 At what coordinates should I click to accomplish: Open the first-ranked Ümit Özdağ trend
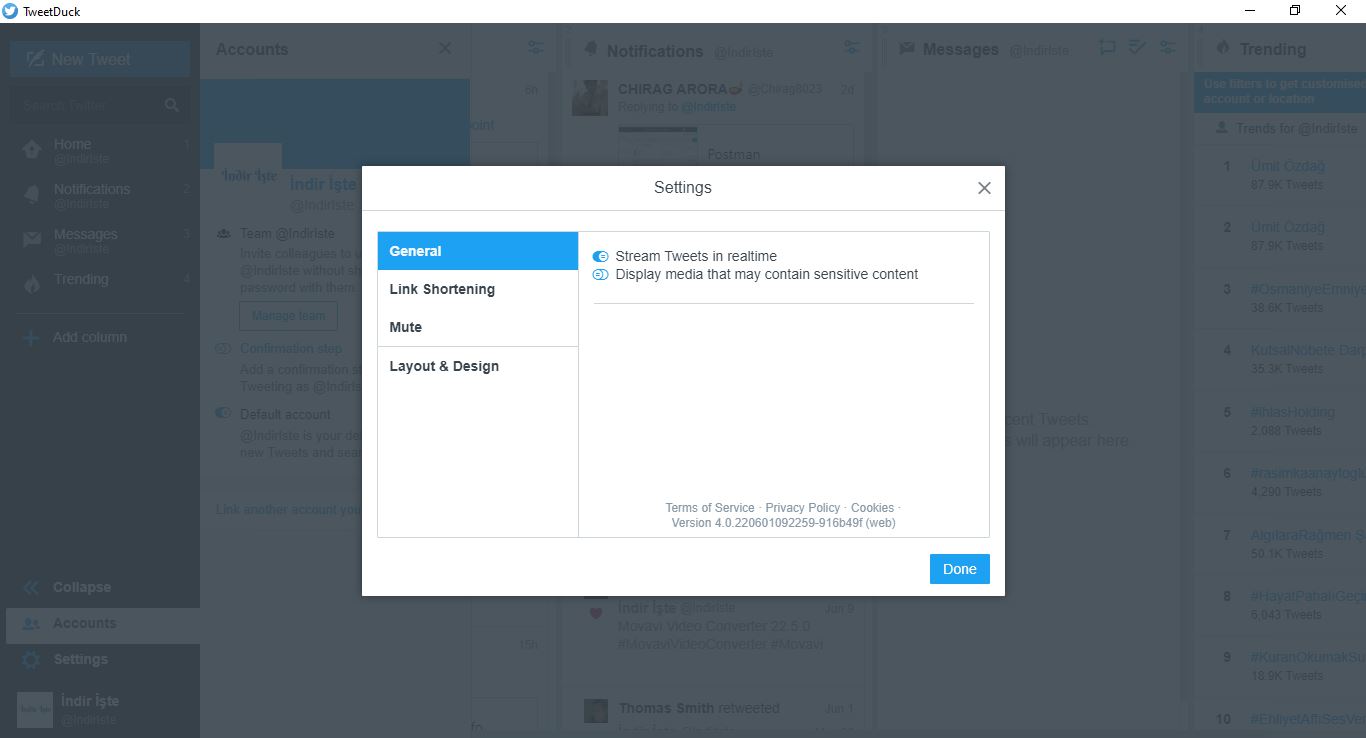point(1288,166)
